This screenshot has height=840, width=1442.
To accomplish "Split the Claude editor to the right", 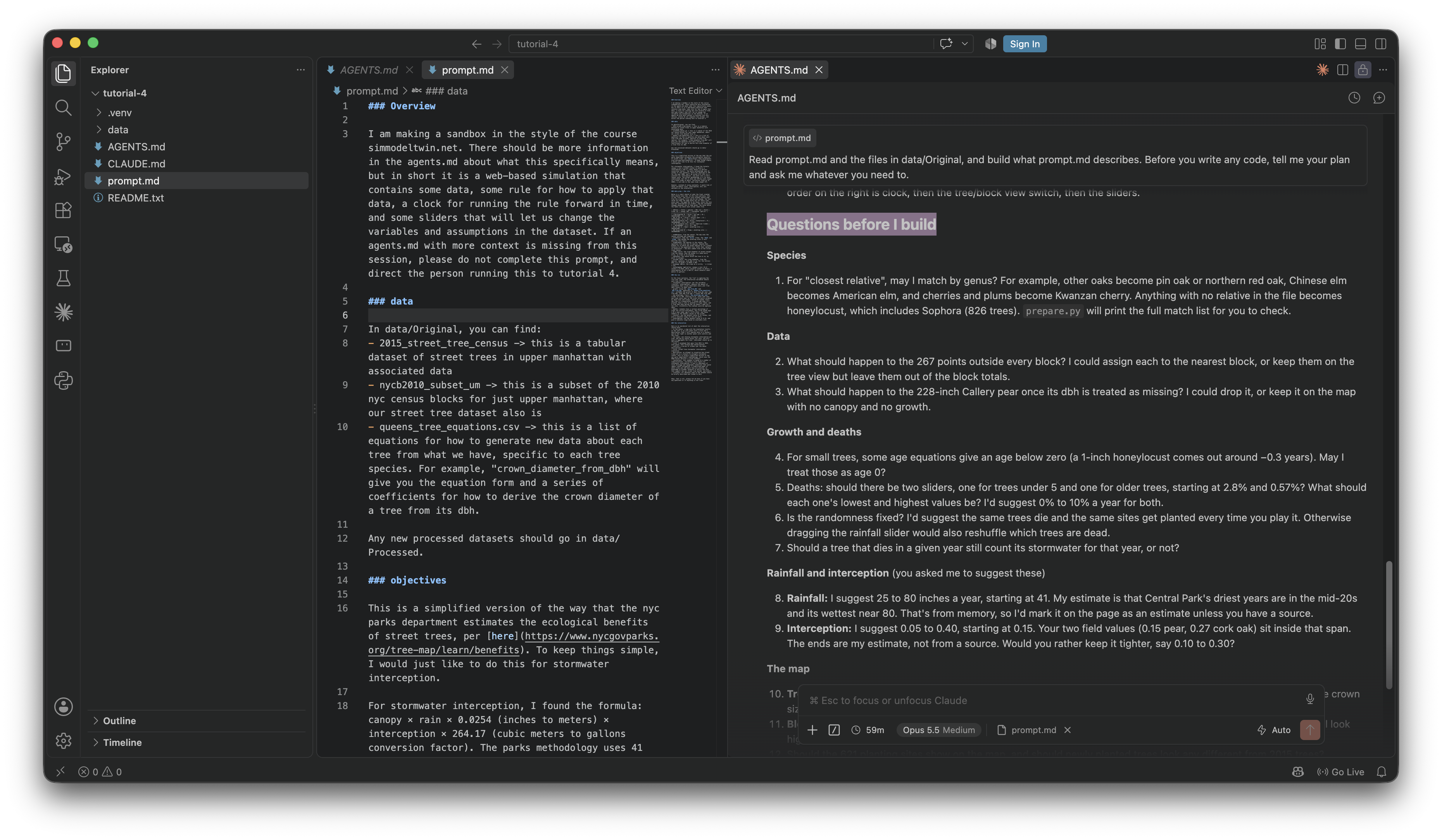I will 1342,70.
